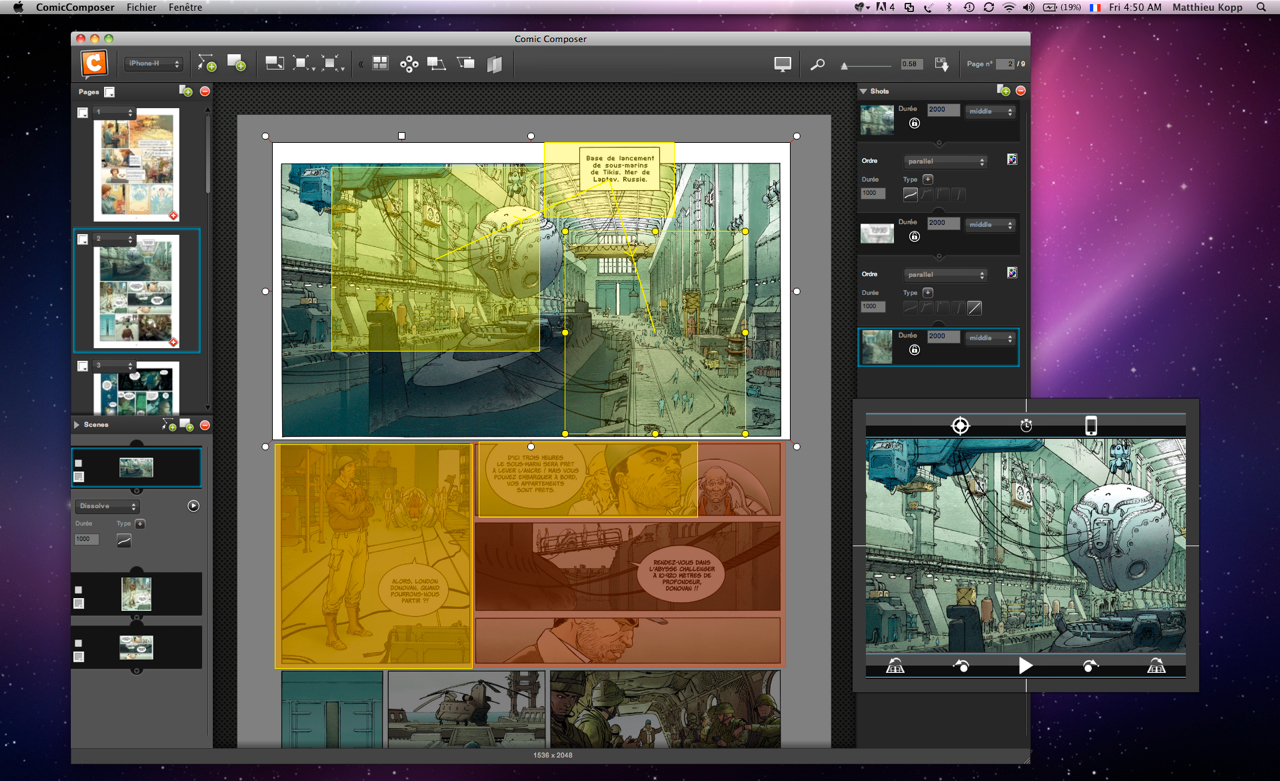Image resolution: width=1280 pixels, height=781 pixels.
Task: Open the Fenêtre menu
Action: point(185,7)
